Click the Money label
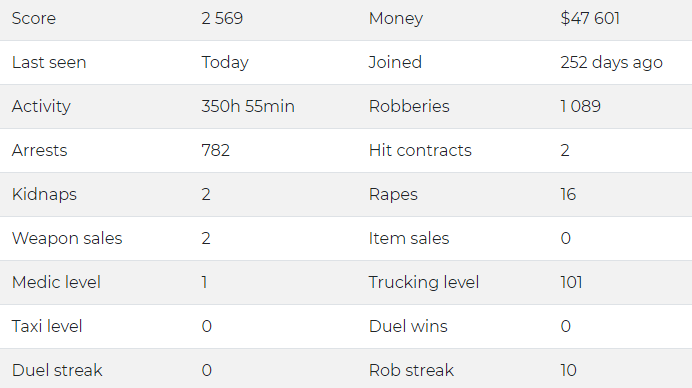 396,19
